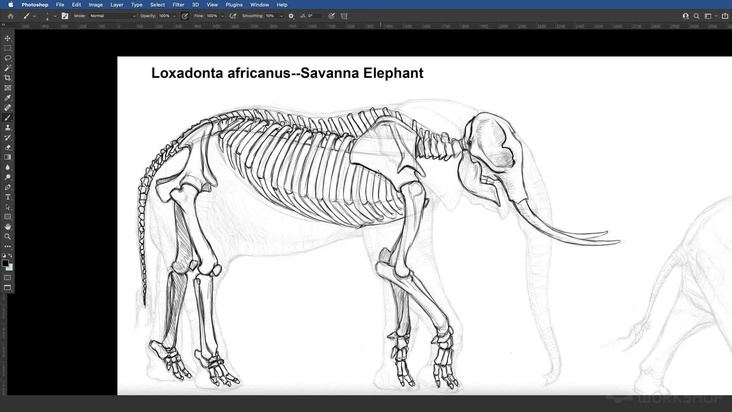Expand the collapsed toolbox panel
Viewport: 732px width, 412px height.
click(4, 25)
